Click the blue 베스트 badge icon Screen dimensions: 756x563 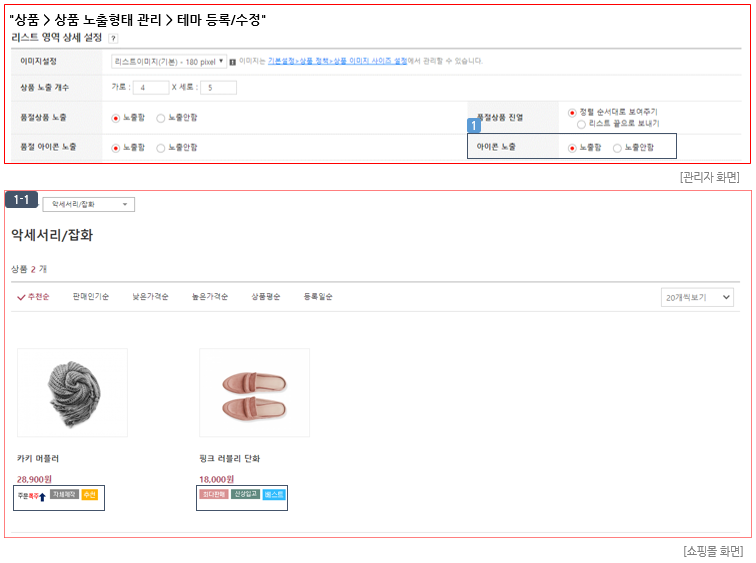pyautogui.click(x=274, y=494)
